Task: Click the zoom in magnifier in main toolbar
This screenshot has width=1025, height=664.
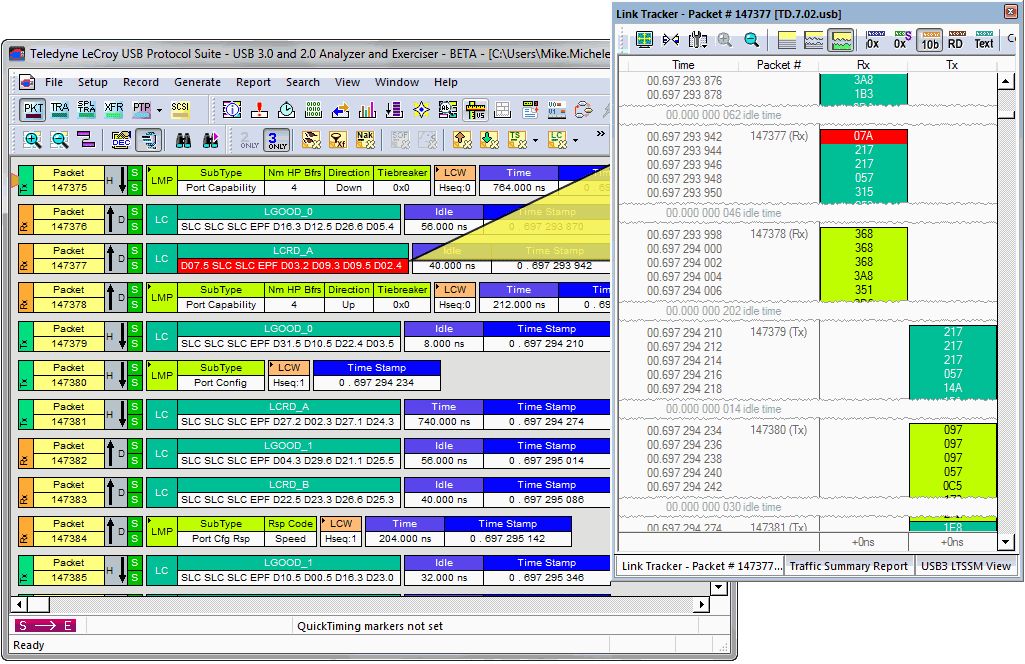Action: pos(32,140)
